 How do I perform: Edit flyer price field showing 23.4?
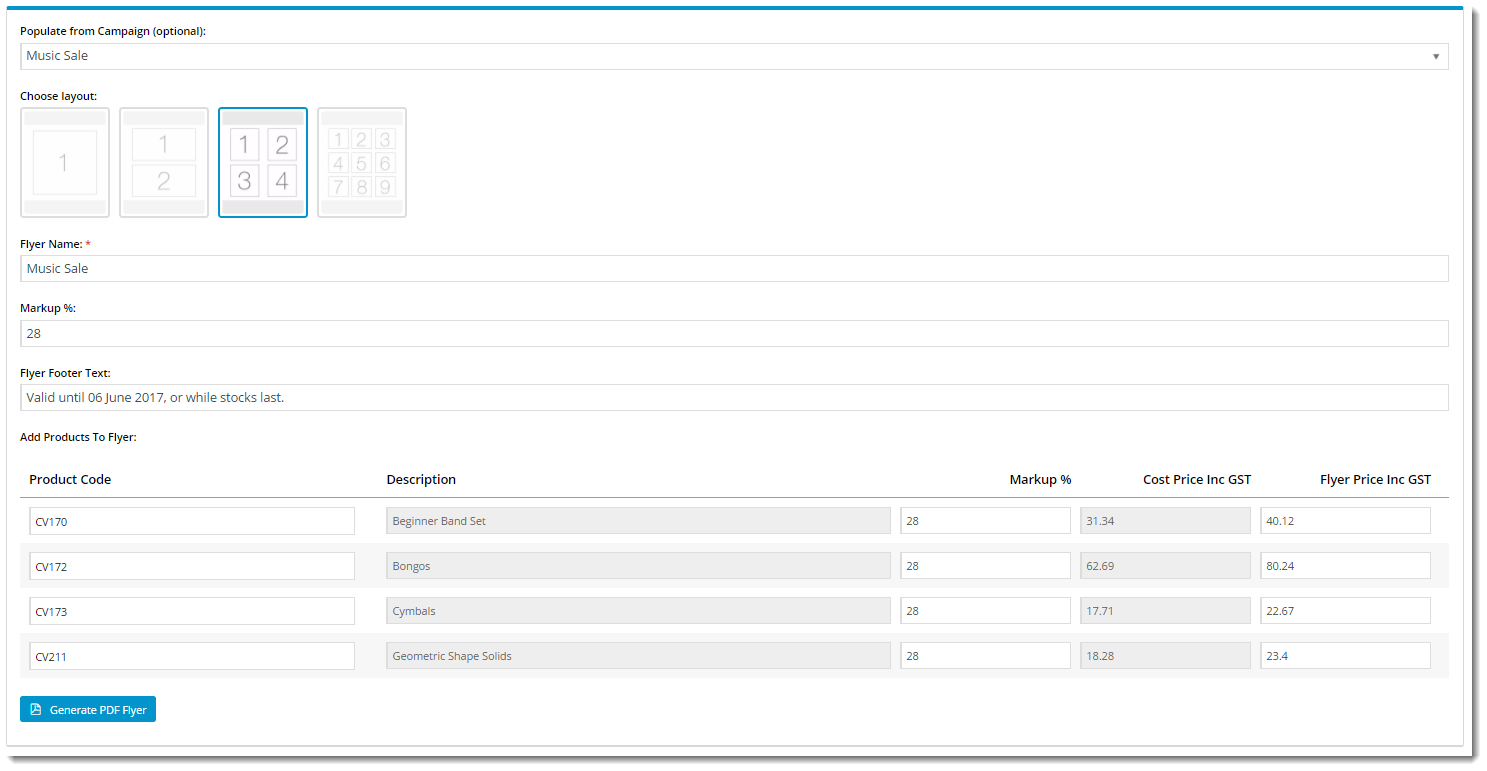pos(1345,656)
